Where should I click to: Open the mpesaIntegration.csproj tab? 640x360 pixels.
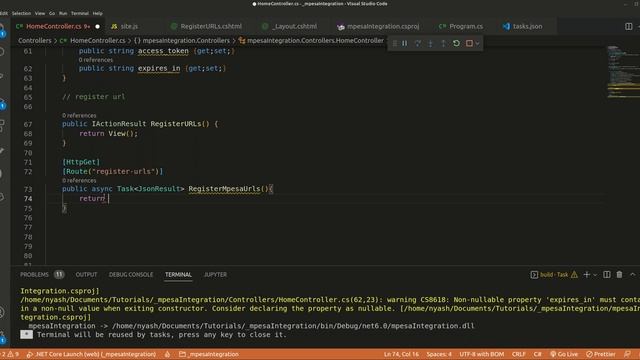(x=383, y=26)
